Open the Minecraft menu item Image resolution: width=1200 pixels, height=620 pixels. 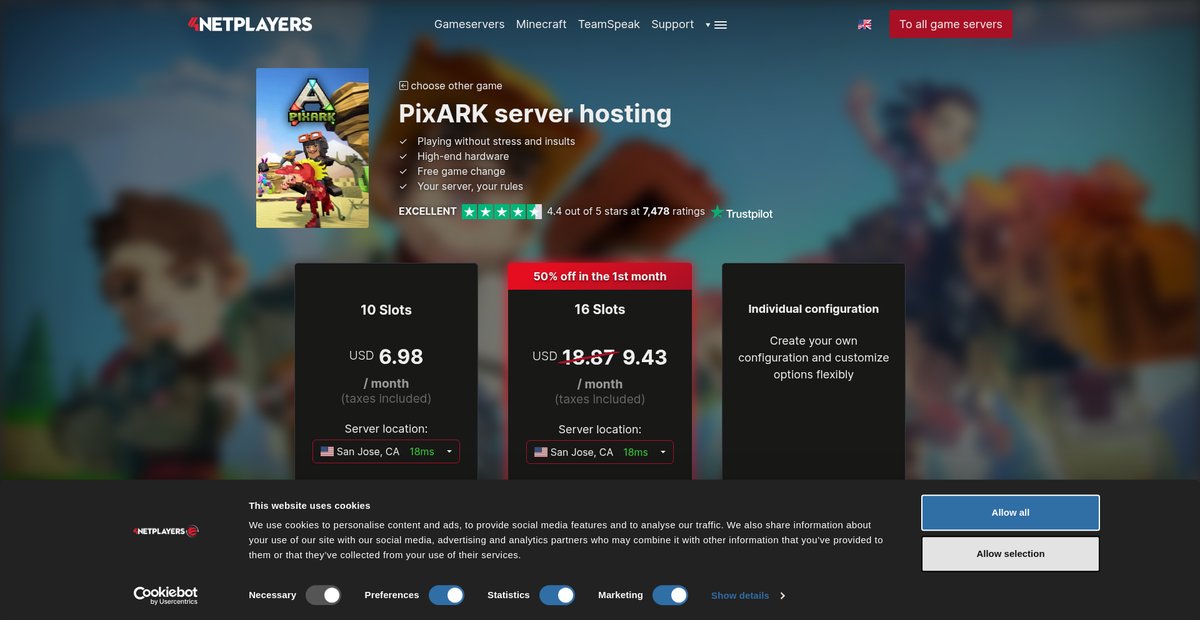coord(541,24)
